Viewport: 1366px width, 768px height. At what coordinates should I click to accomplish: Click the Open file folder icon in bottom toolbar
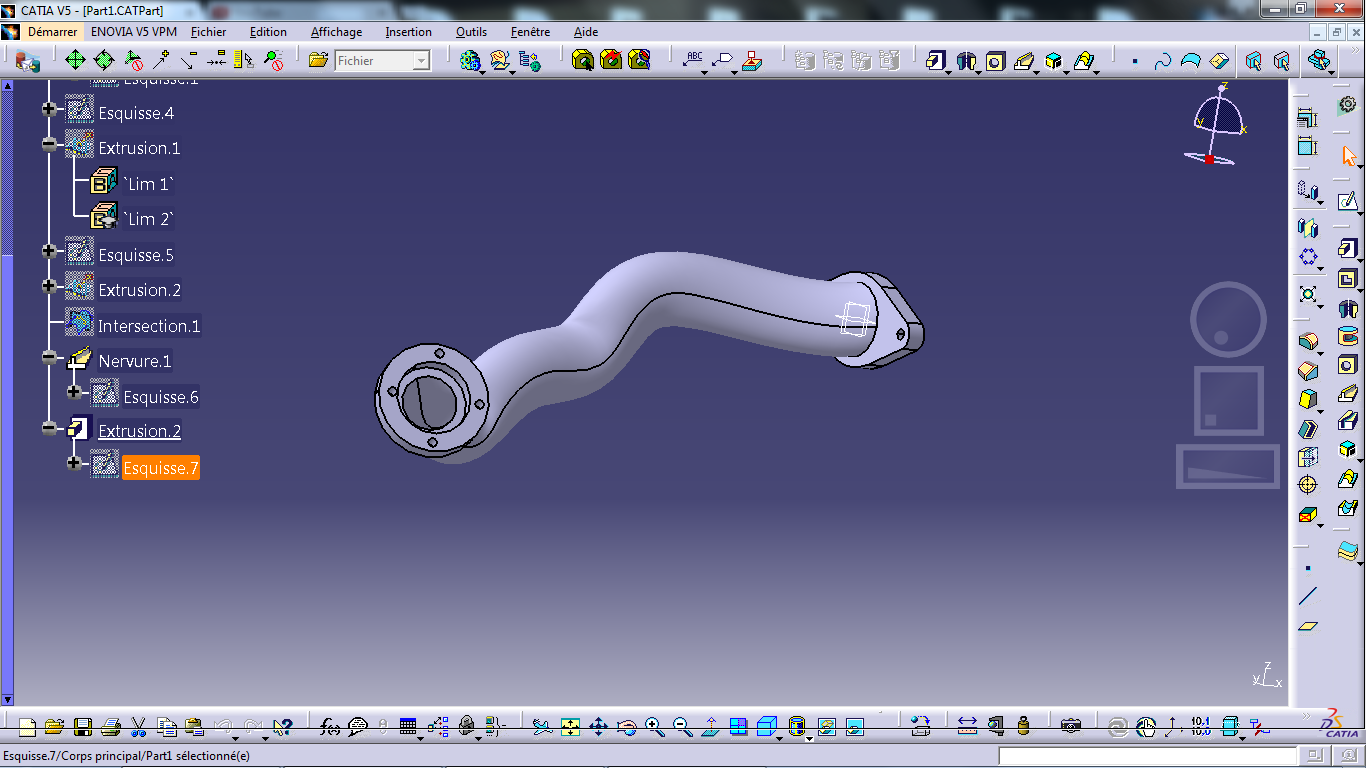(54, 727)
